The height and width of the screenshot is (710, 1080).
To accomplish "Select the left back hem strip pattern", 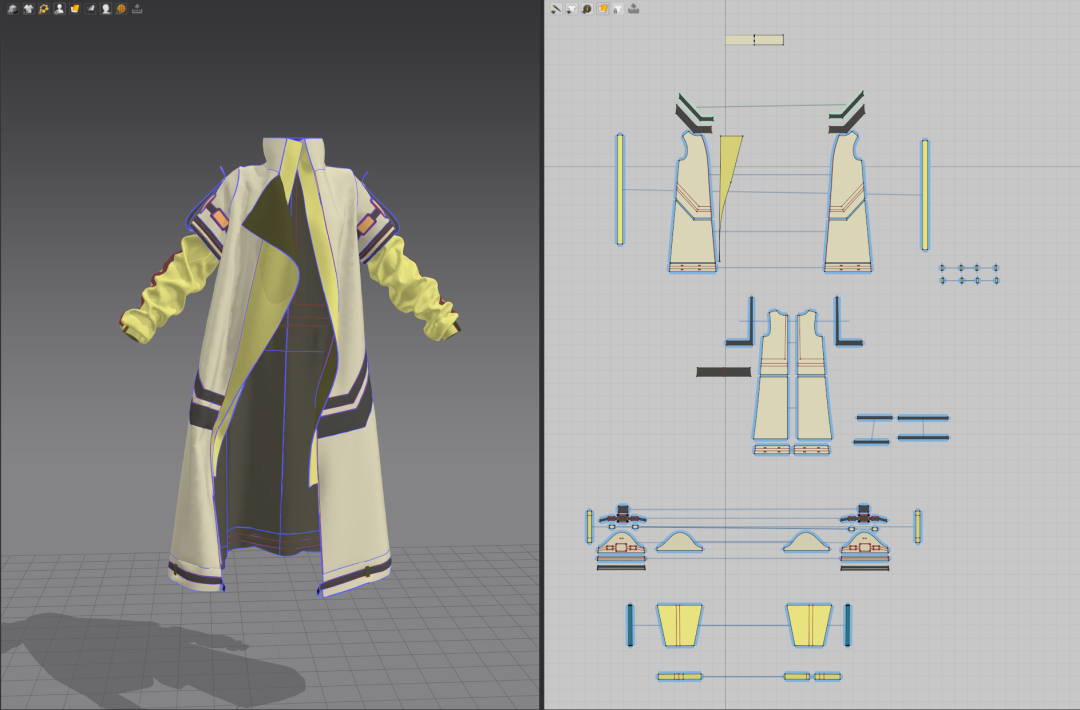I will pyautogui.click(x=772, y=450).
